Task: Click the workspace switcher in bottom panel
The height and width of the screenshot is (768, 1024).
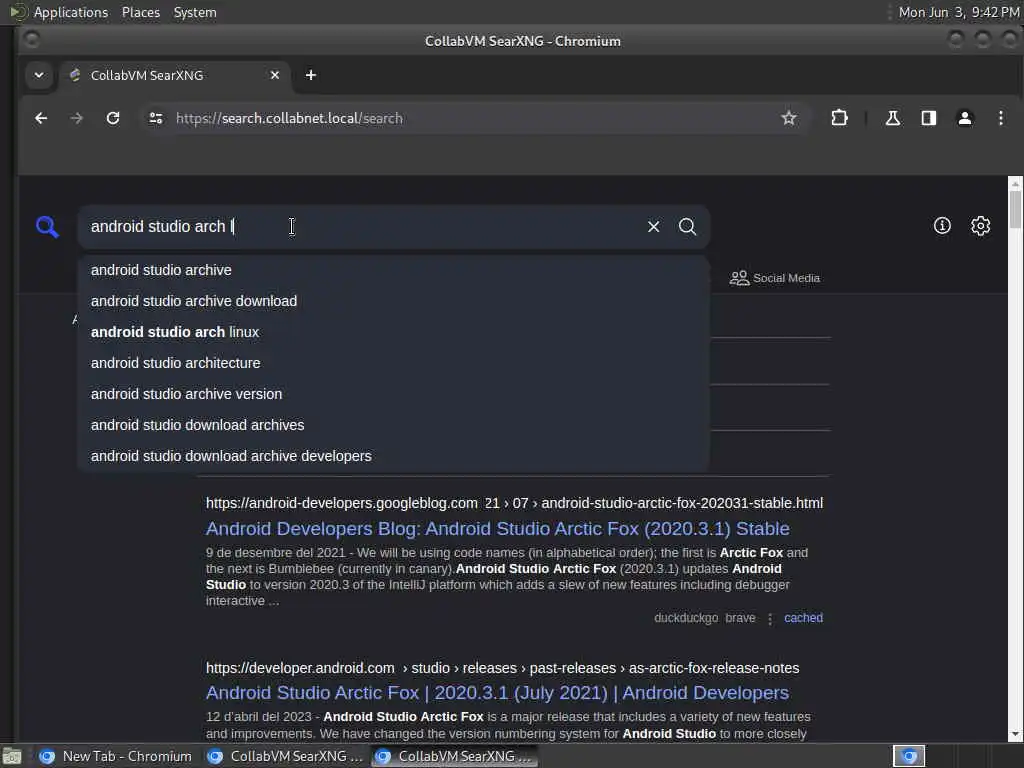Action: tap(909, 756)
